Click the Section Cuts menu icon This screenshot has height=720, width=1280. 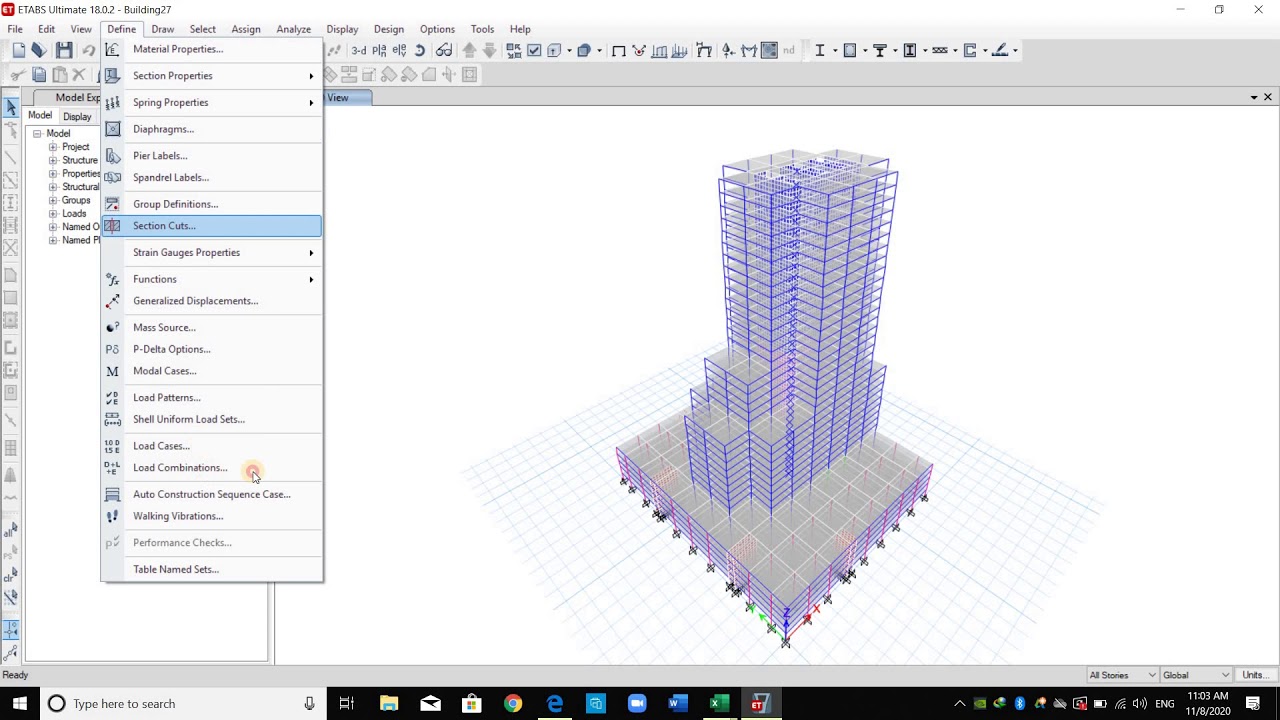point(113,226)
